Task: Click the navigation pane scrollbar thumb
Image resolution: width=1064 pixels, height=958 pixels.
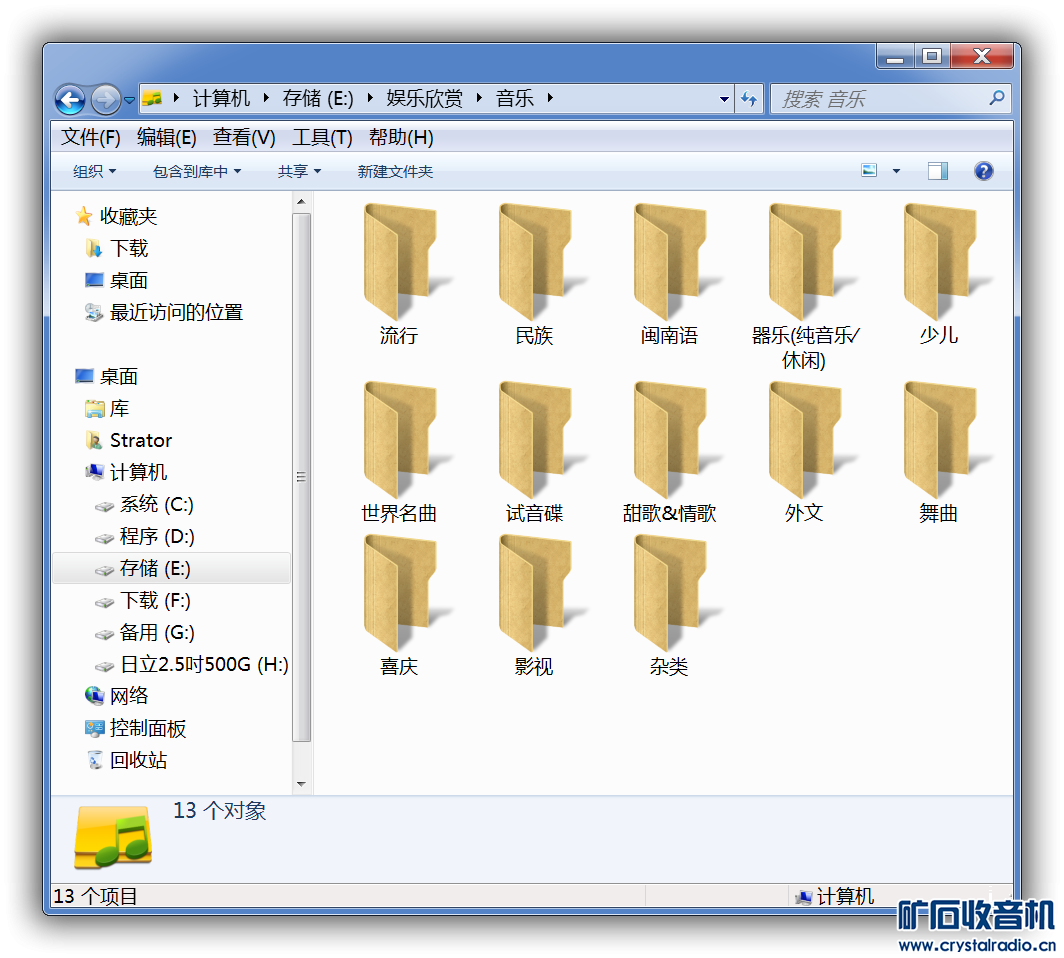Action: click(301, 478)
